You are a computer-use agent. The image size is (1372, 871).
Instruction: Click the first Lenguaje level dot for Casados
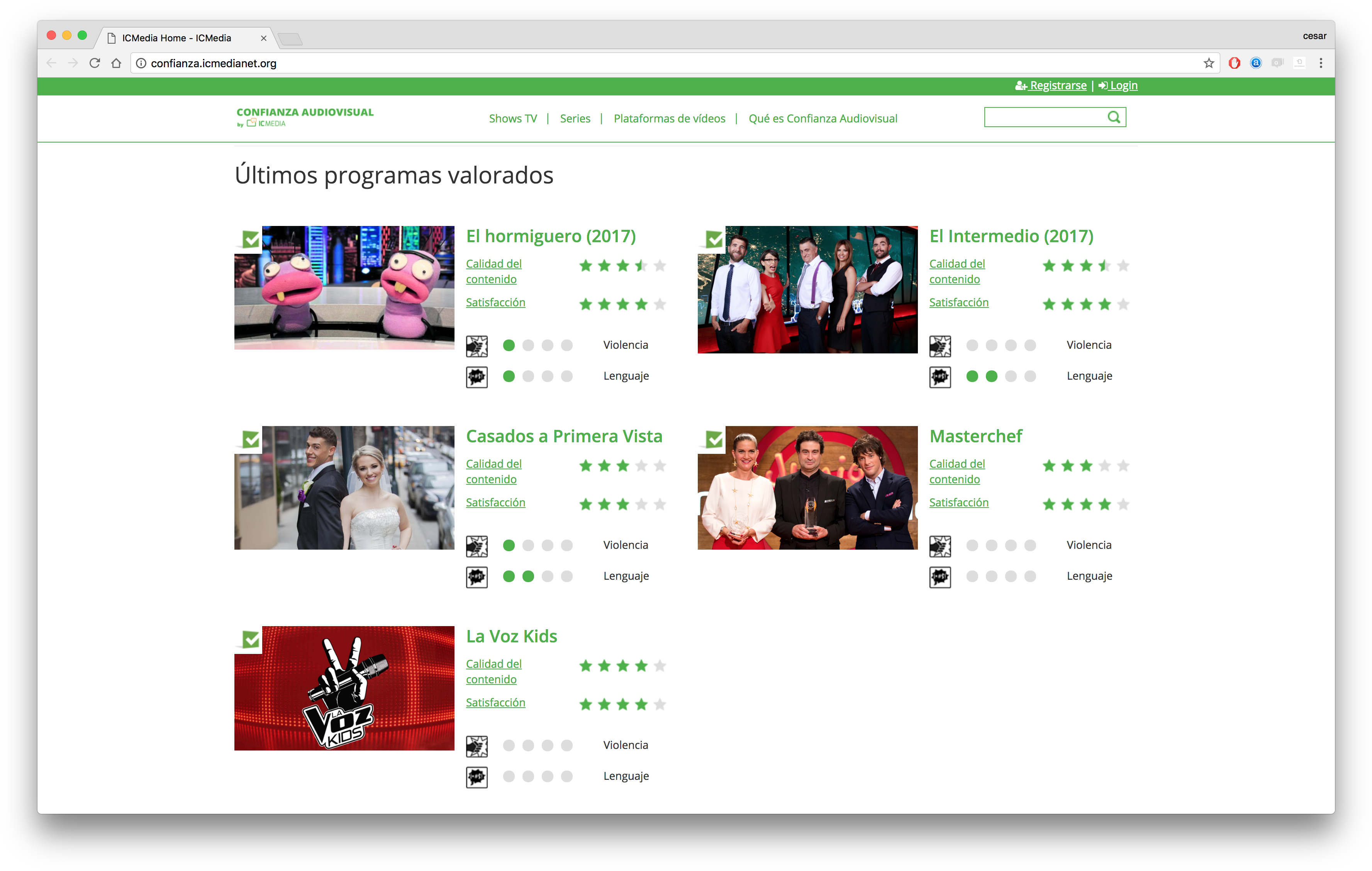(509, 576)
